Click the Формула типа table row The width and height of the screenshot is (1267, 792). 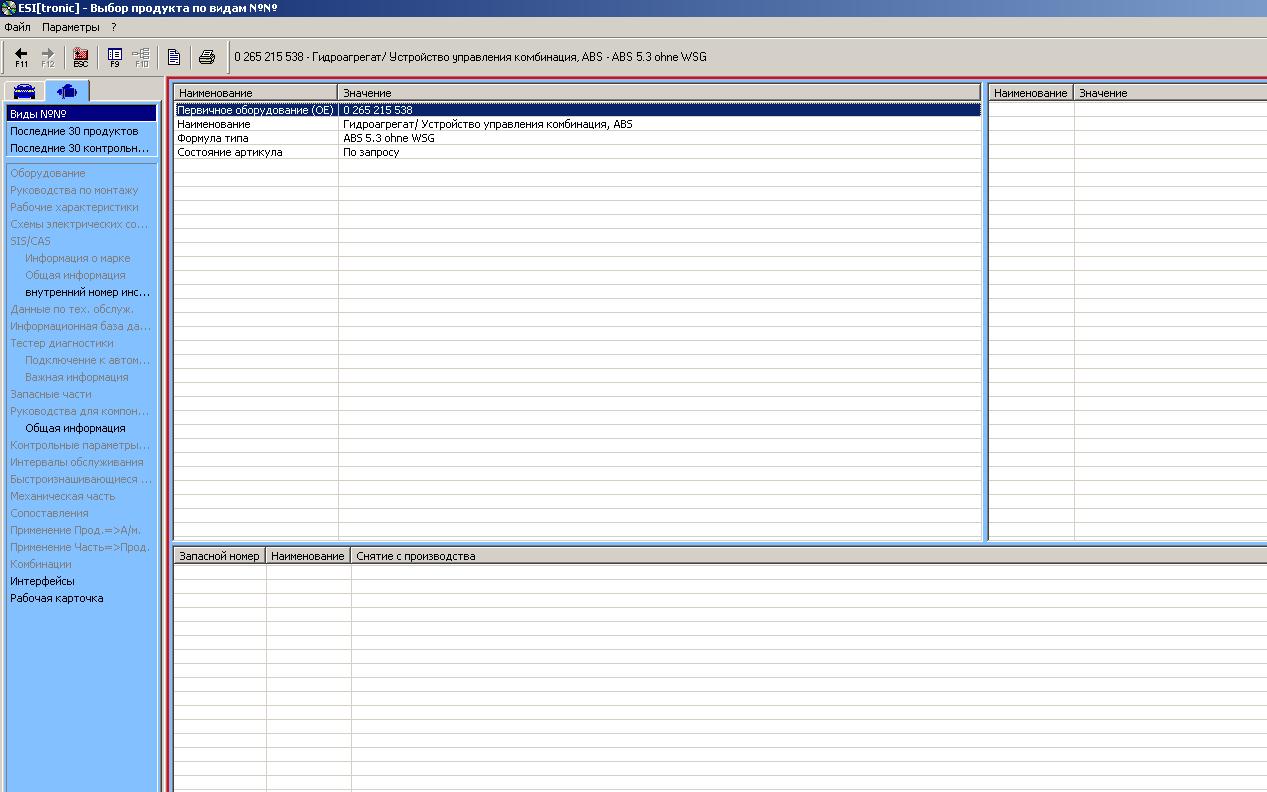[x=213, y=138]
